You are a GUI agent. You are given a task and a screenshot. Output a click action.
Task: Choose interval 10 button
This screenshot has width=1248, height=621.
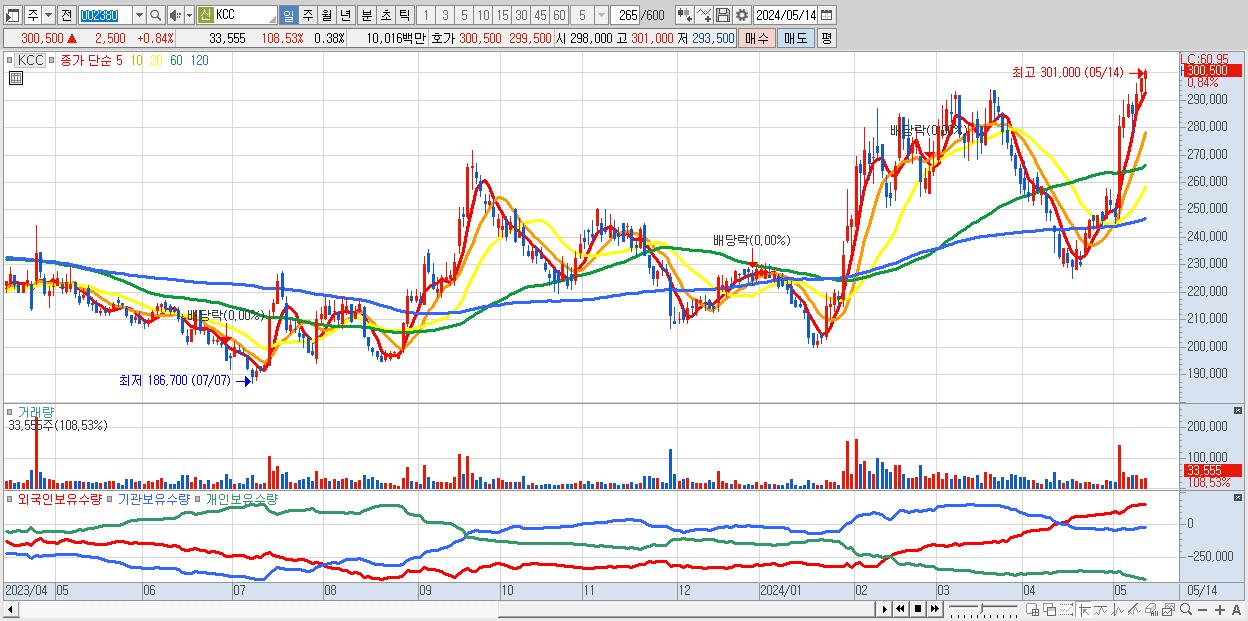click(x=483, y=15)
